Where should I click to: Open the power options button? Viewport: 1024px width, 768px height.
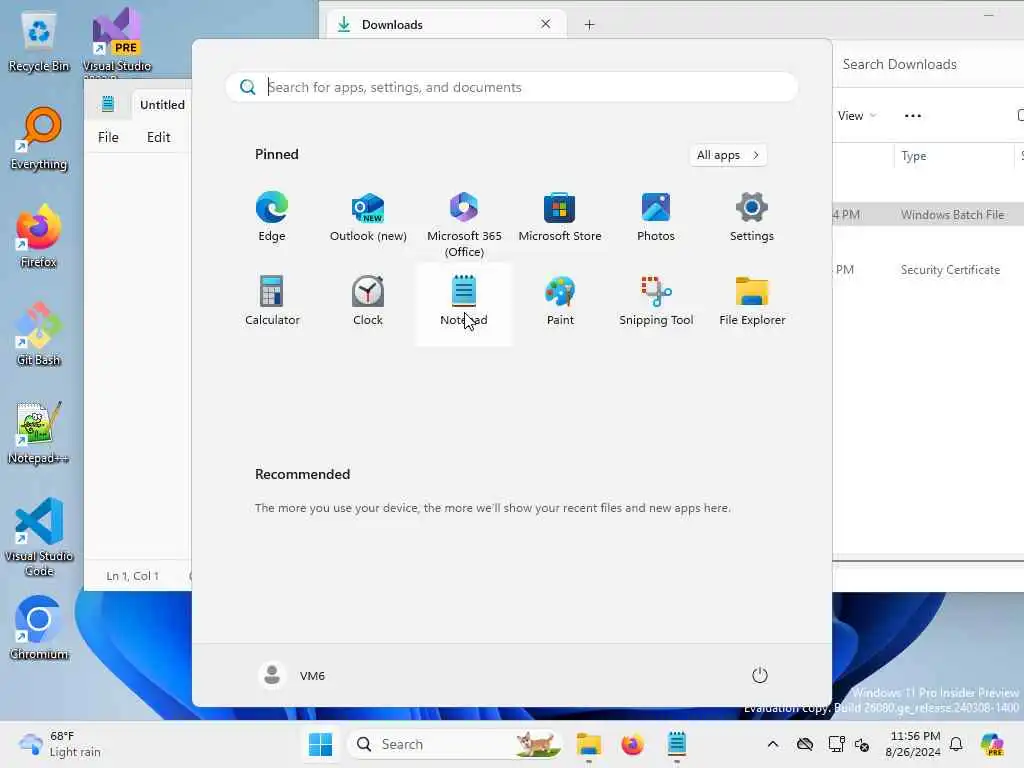click(x=760, y=675)
